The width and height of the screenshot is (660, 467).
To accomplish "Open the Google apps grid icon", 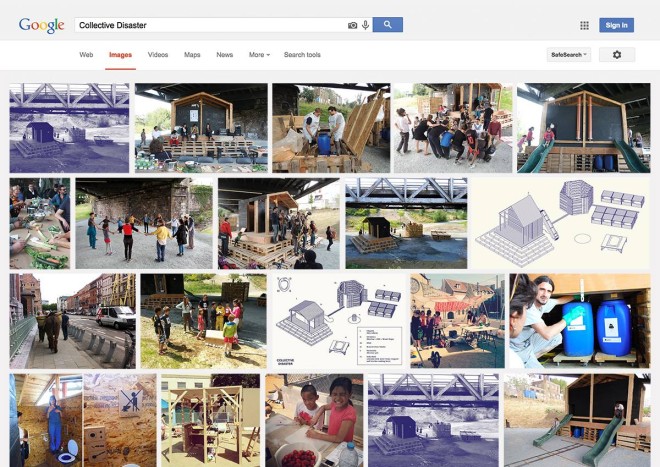I will pyautogui.click(x=584, y=25).
